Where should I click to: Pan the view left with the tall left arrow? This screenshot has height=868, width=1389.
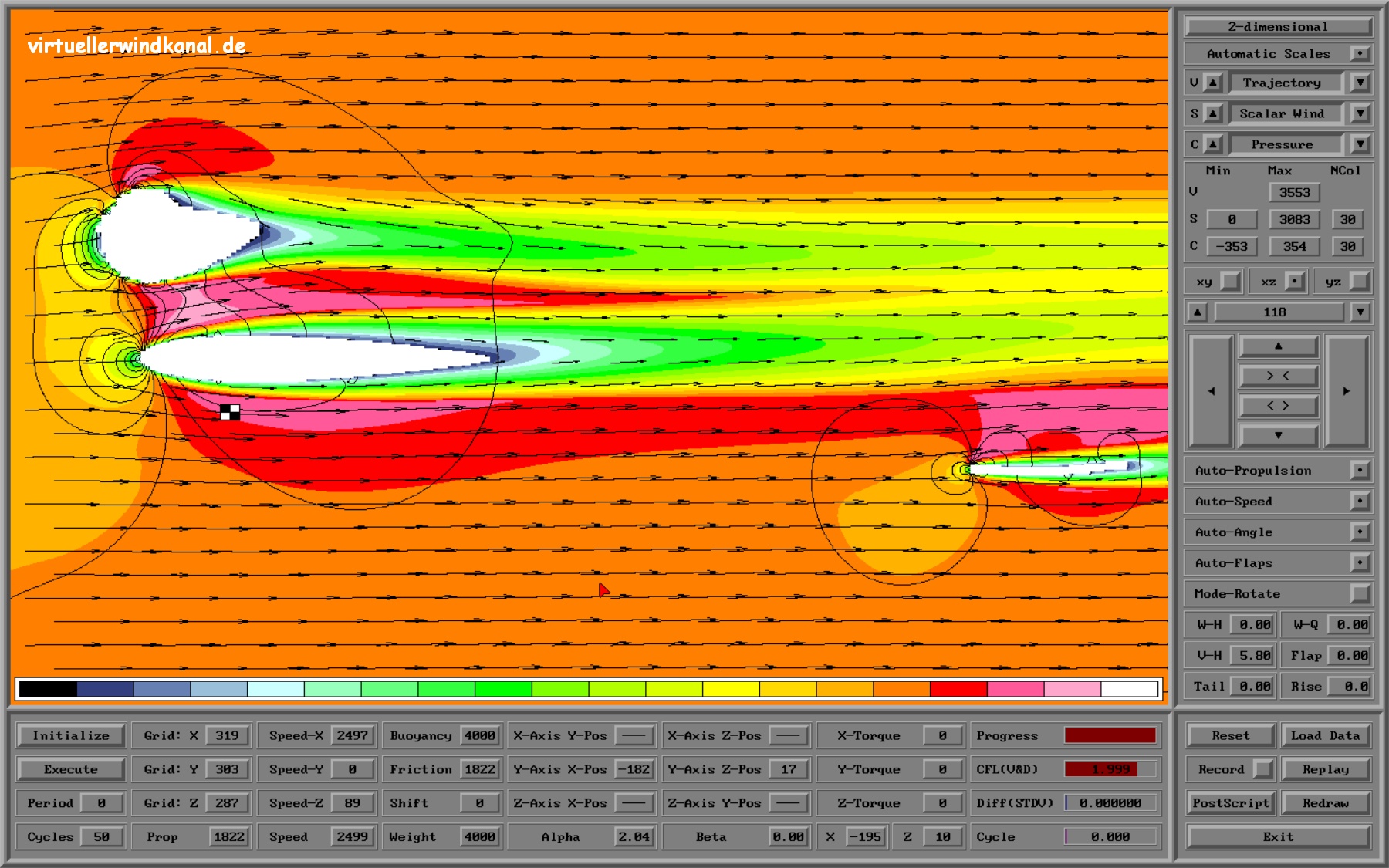1211,391
